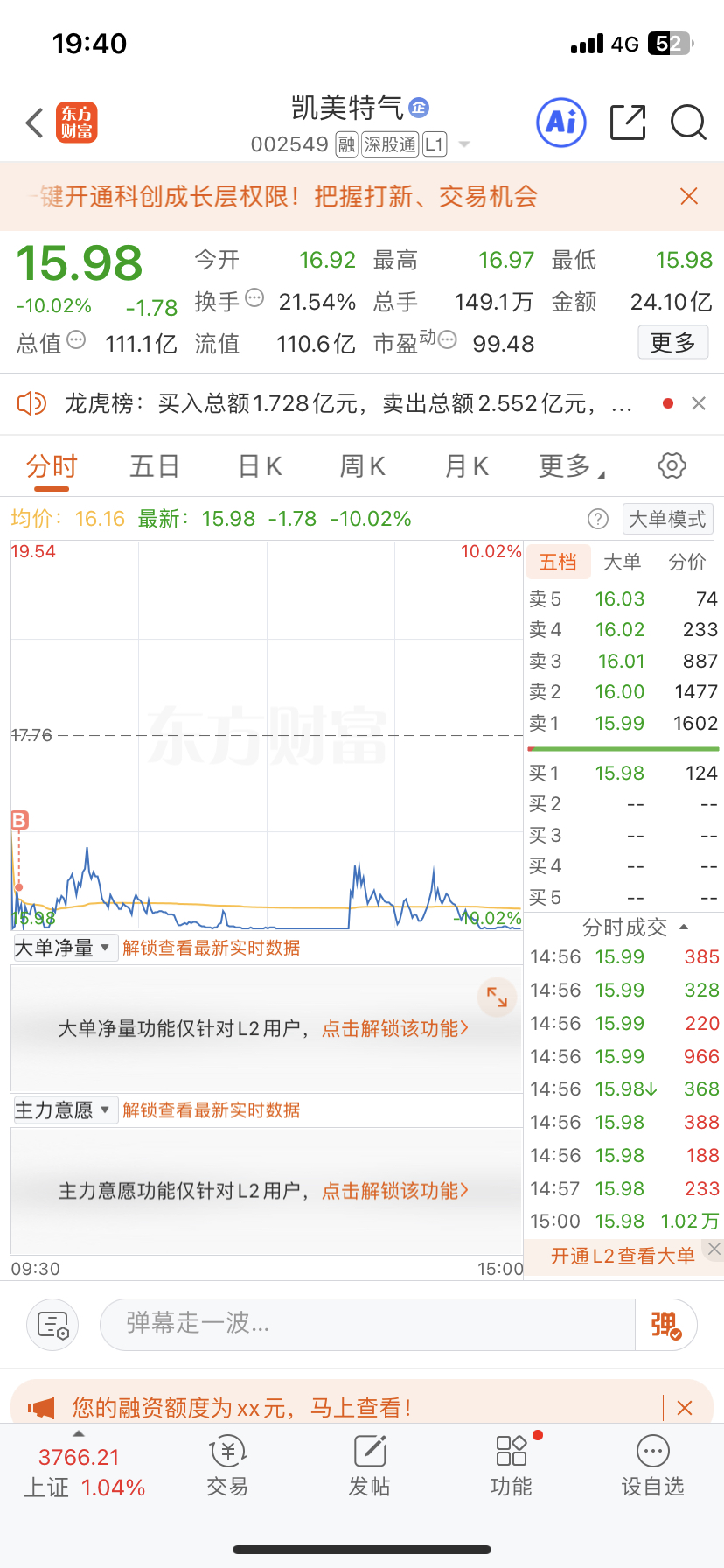Open 您的融资额度 banner text
The height and width of the screenshot is (1568, 724).
point(241,1407)
